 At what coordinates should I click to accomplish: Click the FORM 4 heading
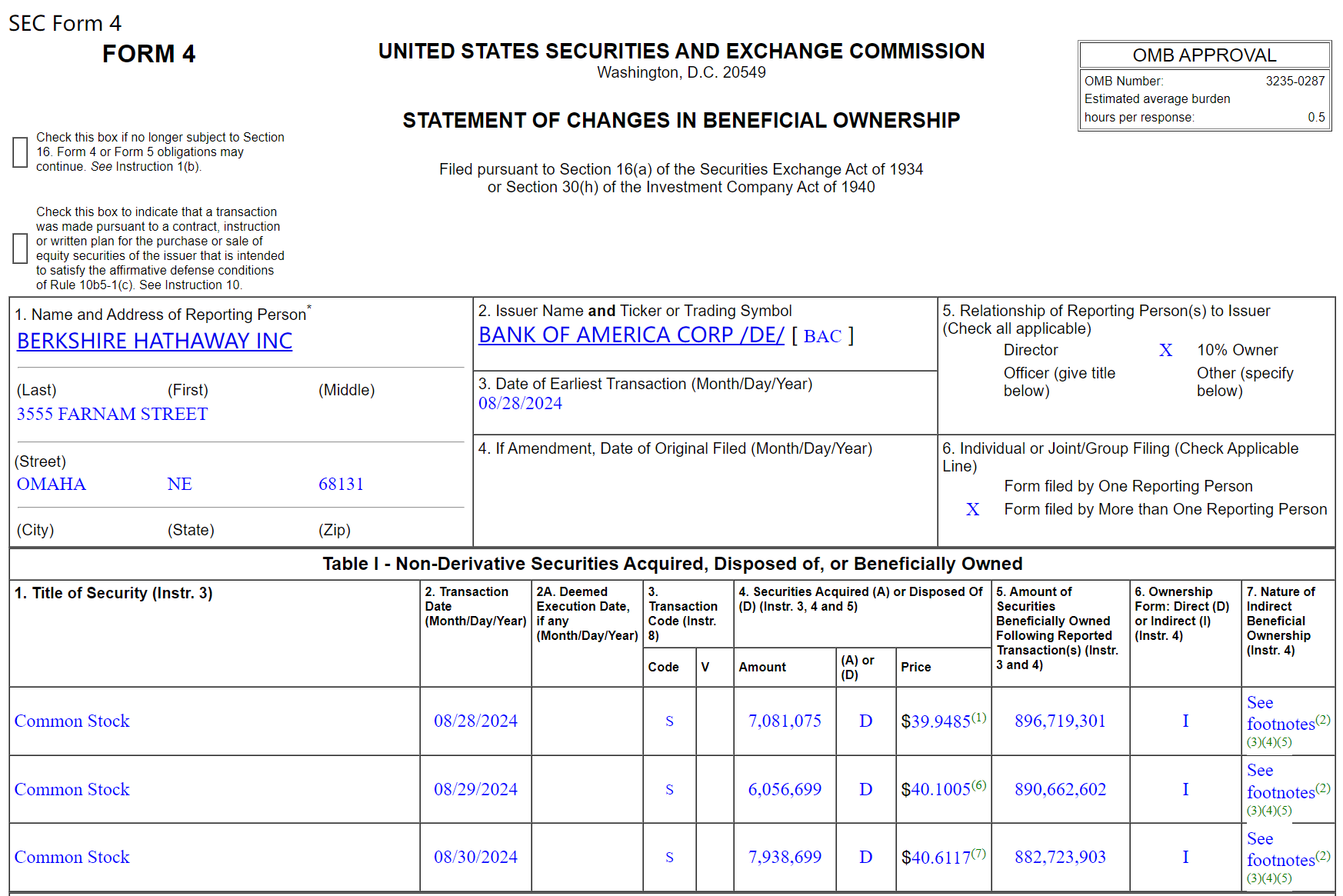[149, 54]
